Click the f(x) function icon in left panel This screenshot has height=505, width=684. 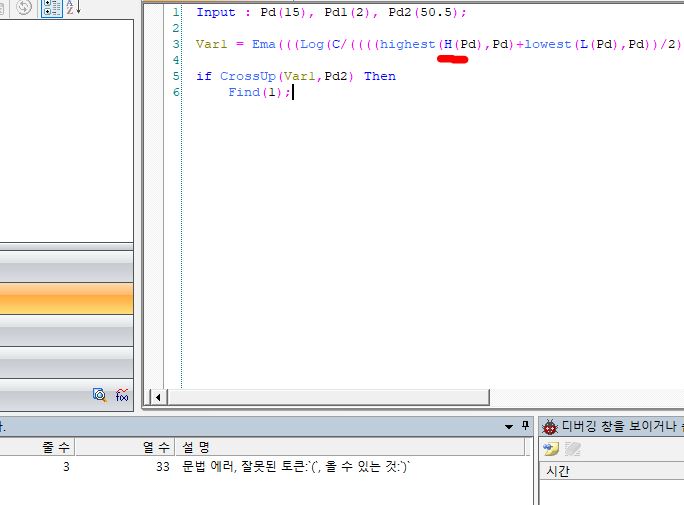(x=121, y=395)
